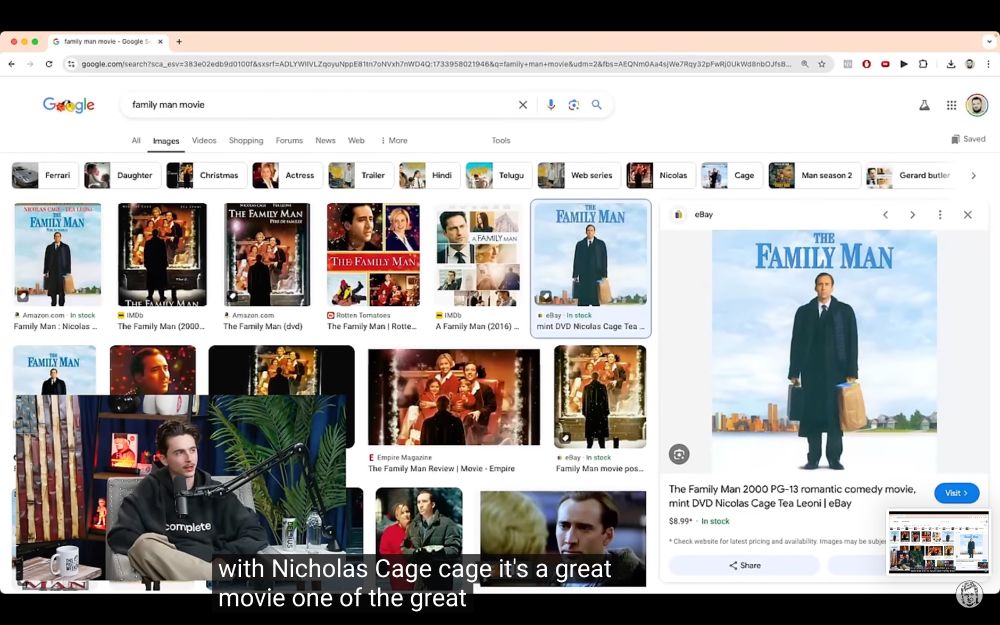Select the Images tab
Viewport: 1000px width, 625px height.
tap(166, 141)
